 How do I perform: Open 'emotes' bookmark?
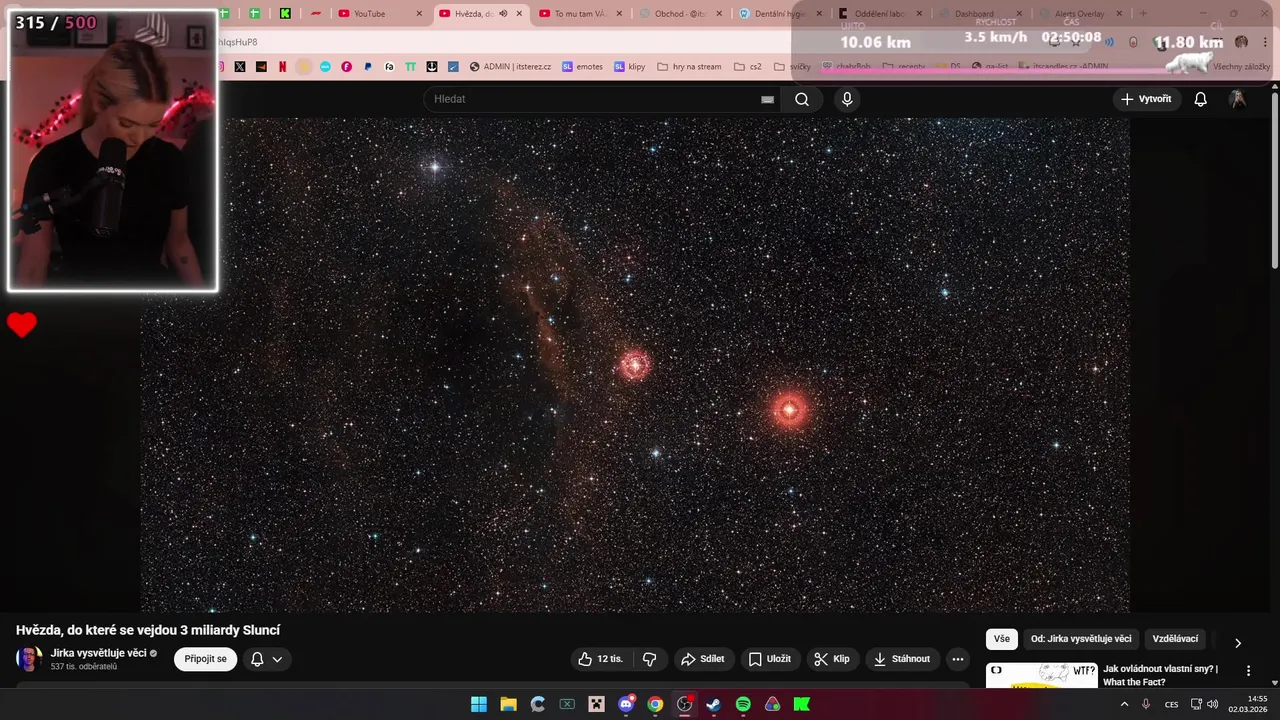point(582,67)
